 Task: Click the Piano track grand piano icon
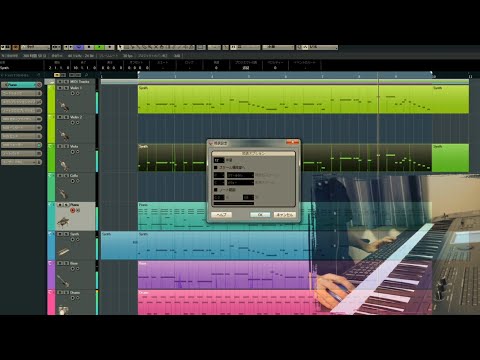point(63,222)
